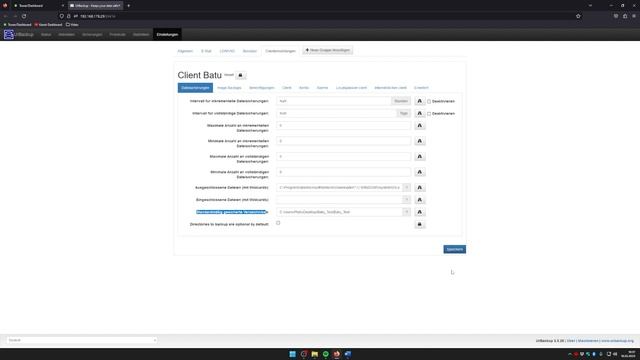Open Aktivitäten in the top navigation
Screen dimensions: 640x360
pos(66,35)
